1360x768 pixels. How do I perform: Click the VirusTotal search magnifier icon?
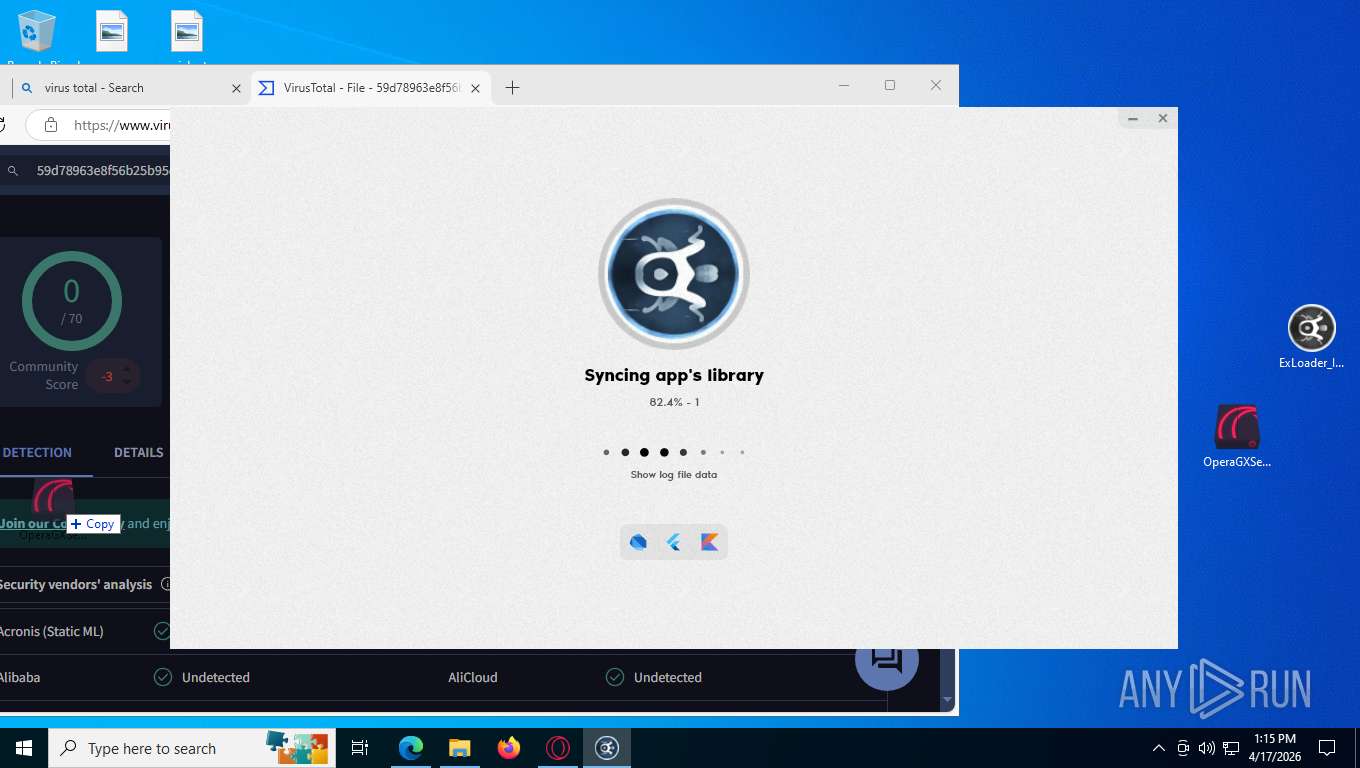13,171
